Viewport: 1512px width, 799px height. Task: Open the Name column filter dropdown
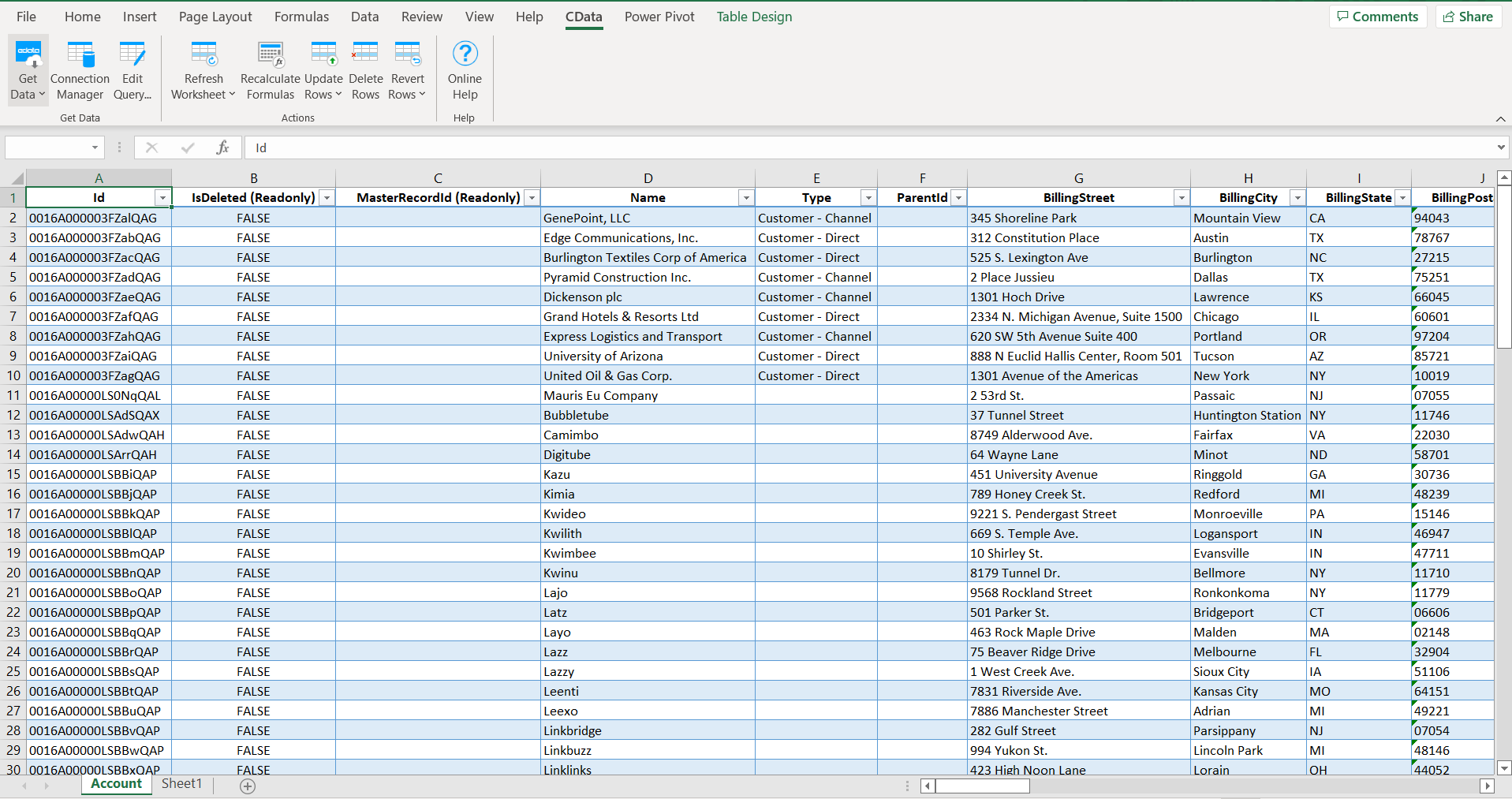[745, 198]
